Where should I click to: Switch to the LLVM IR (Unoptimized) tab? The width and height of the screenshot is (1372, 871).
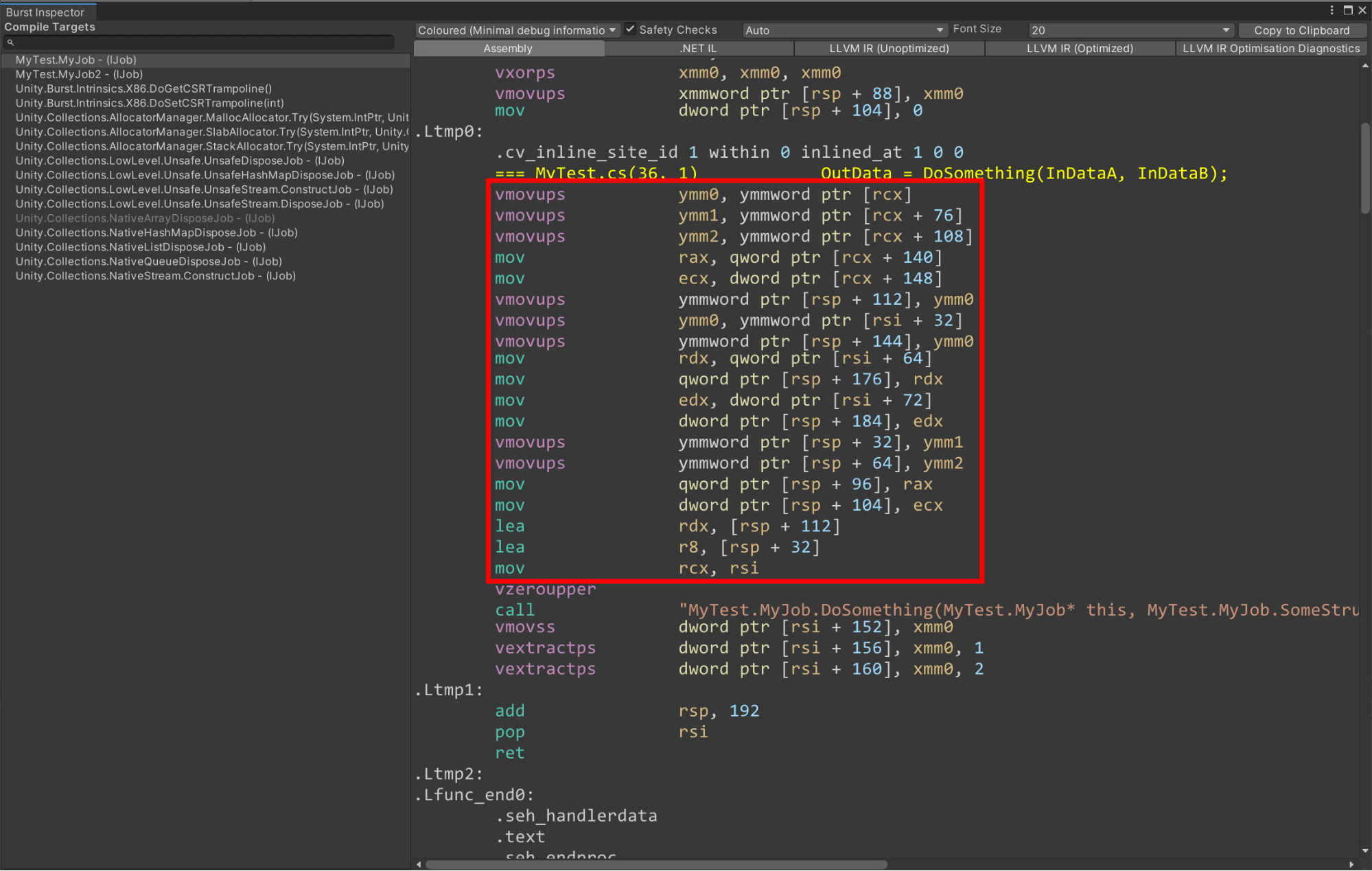(x=889, y=49)
